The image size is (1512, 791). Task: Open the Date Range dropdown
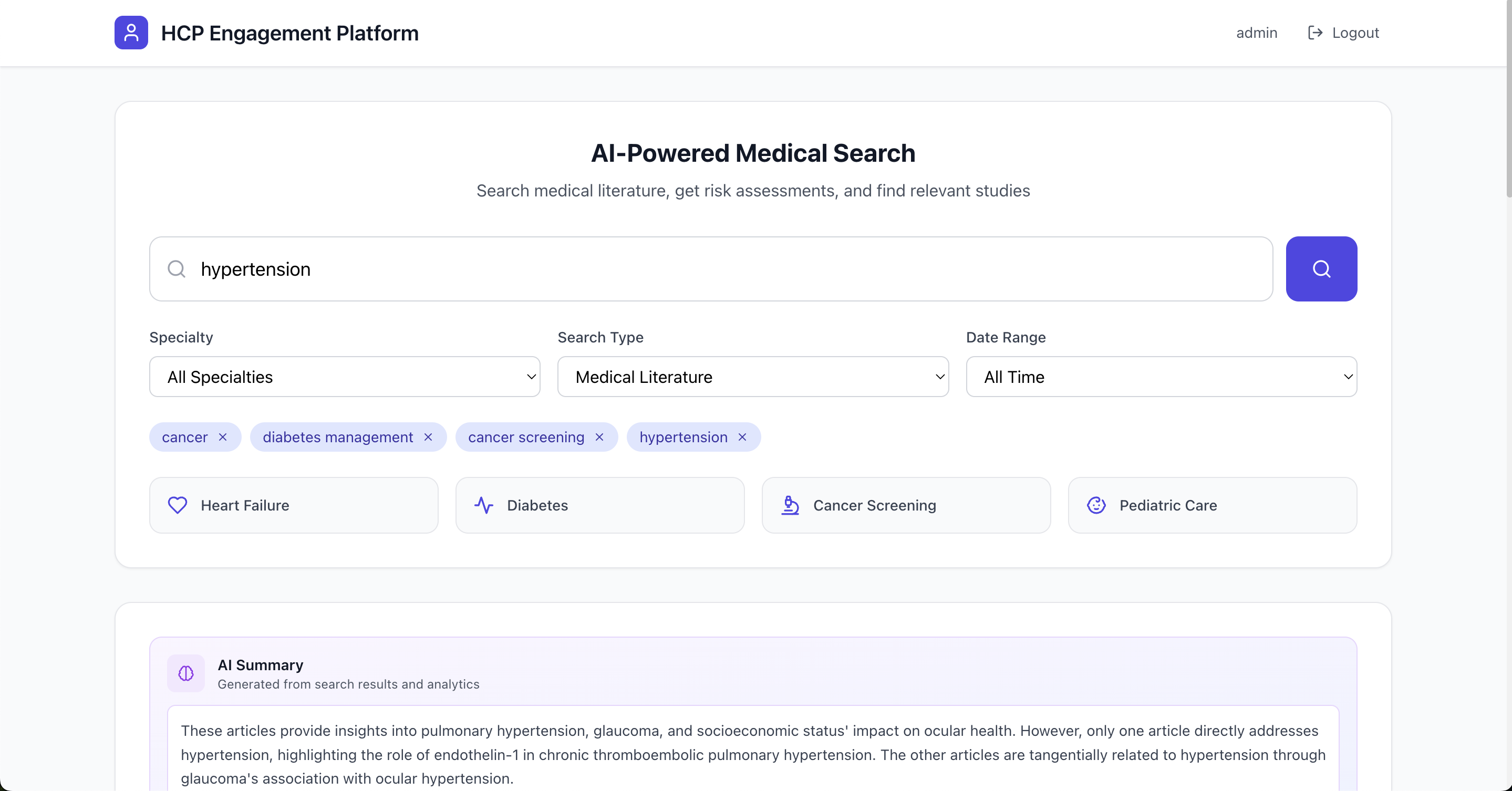click(x=1161, y=377)
